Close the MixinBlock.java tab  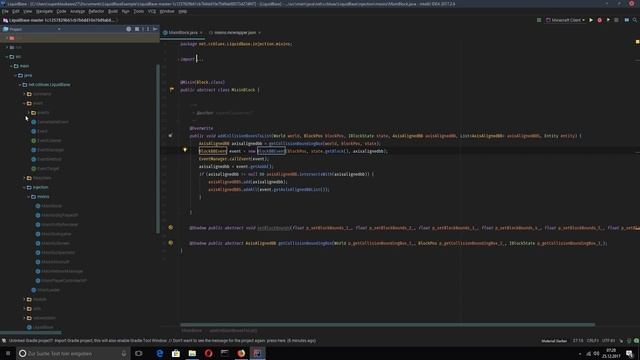coord(201,33)
